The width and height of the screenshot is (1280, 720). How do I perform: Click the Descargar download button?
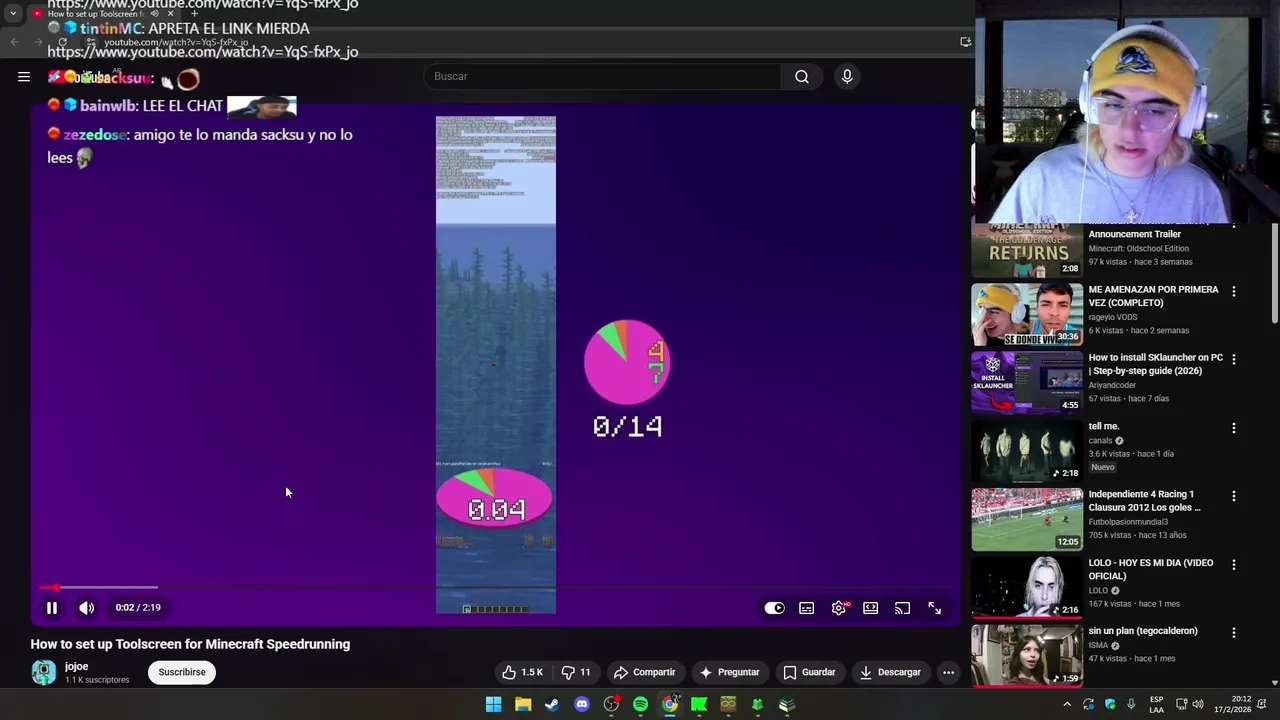tap(890, 672)
